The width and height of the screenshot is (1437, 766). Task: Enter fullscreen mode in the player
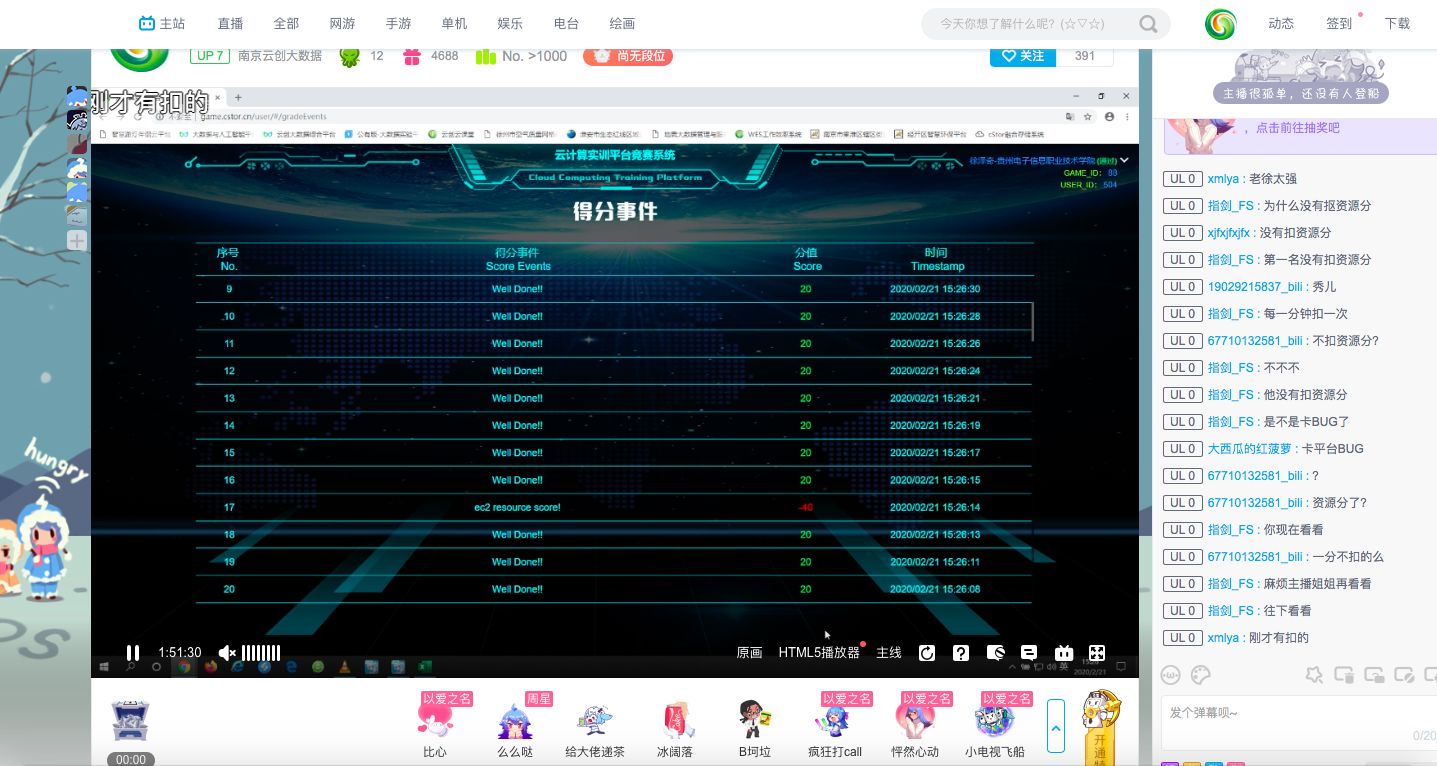tap(1097, 653)
